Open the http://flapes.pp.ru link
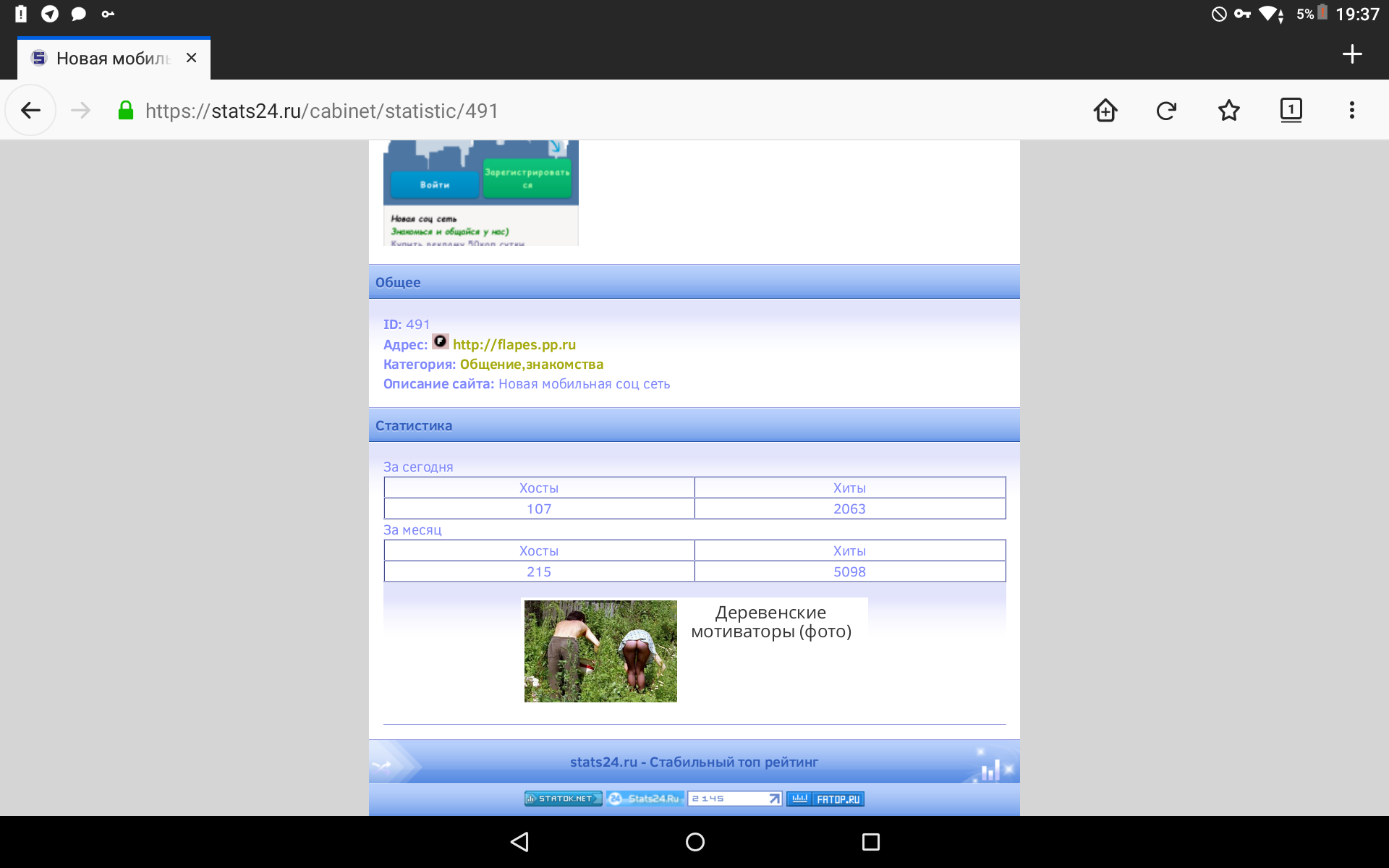The image size is (1389, 868). (x=514, y=345)
